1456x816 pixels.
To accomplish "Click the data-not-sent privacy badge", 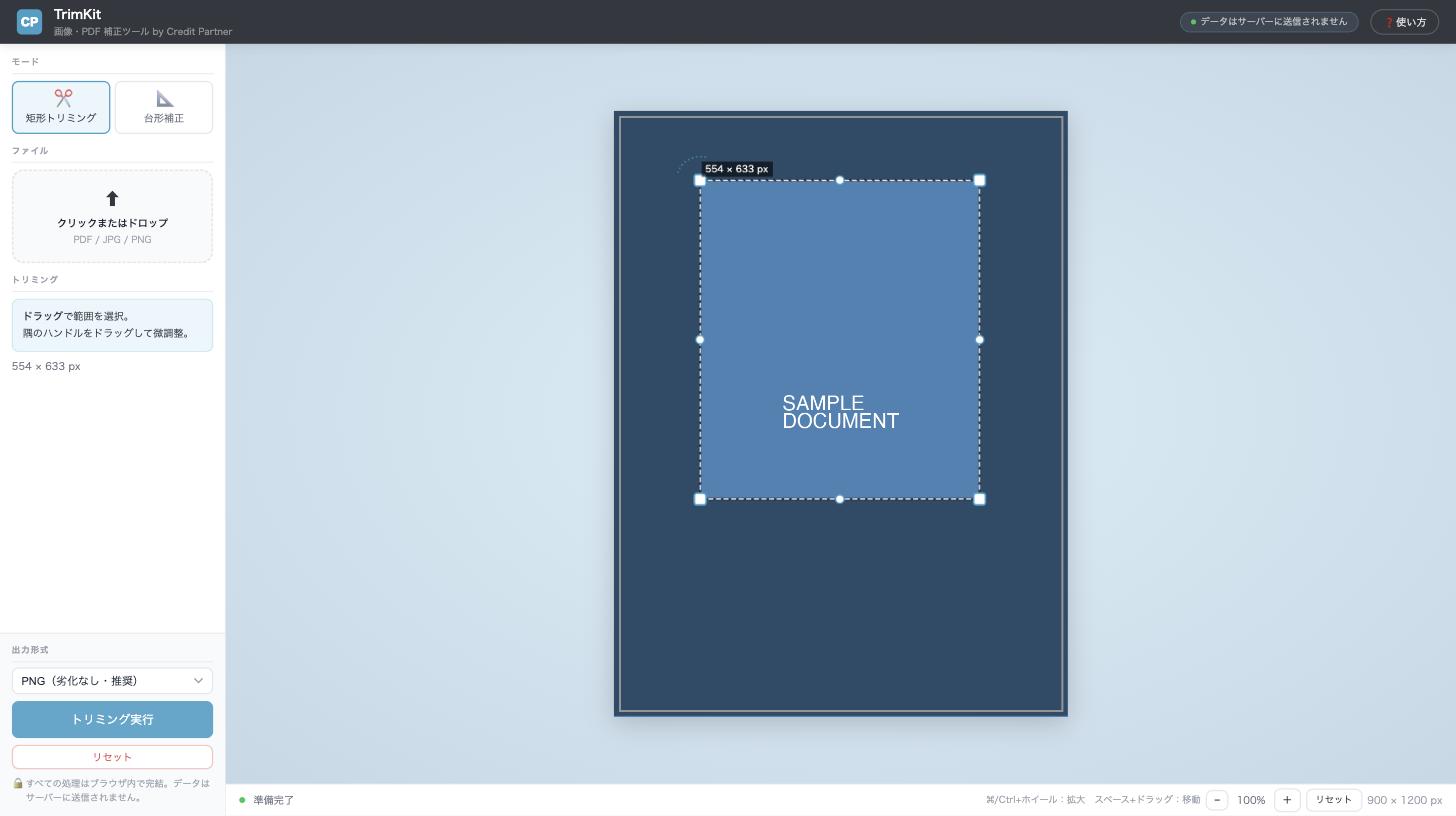I will (1269, 22).
